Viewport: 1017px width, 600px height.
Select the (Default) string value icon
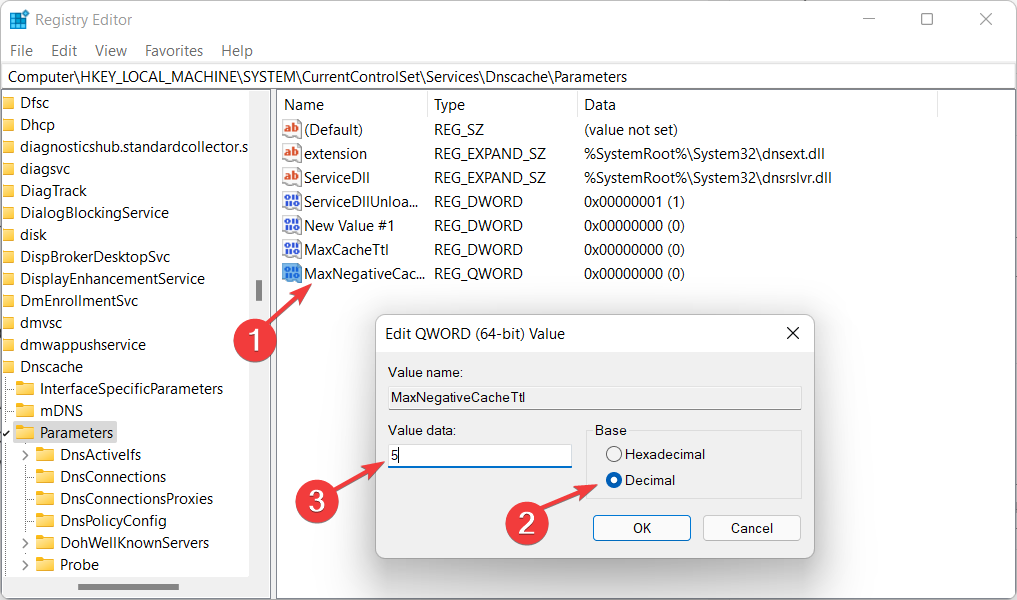coord(292,129)
